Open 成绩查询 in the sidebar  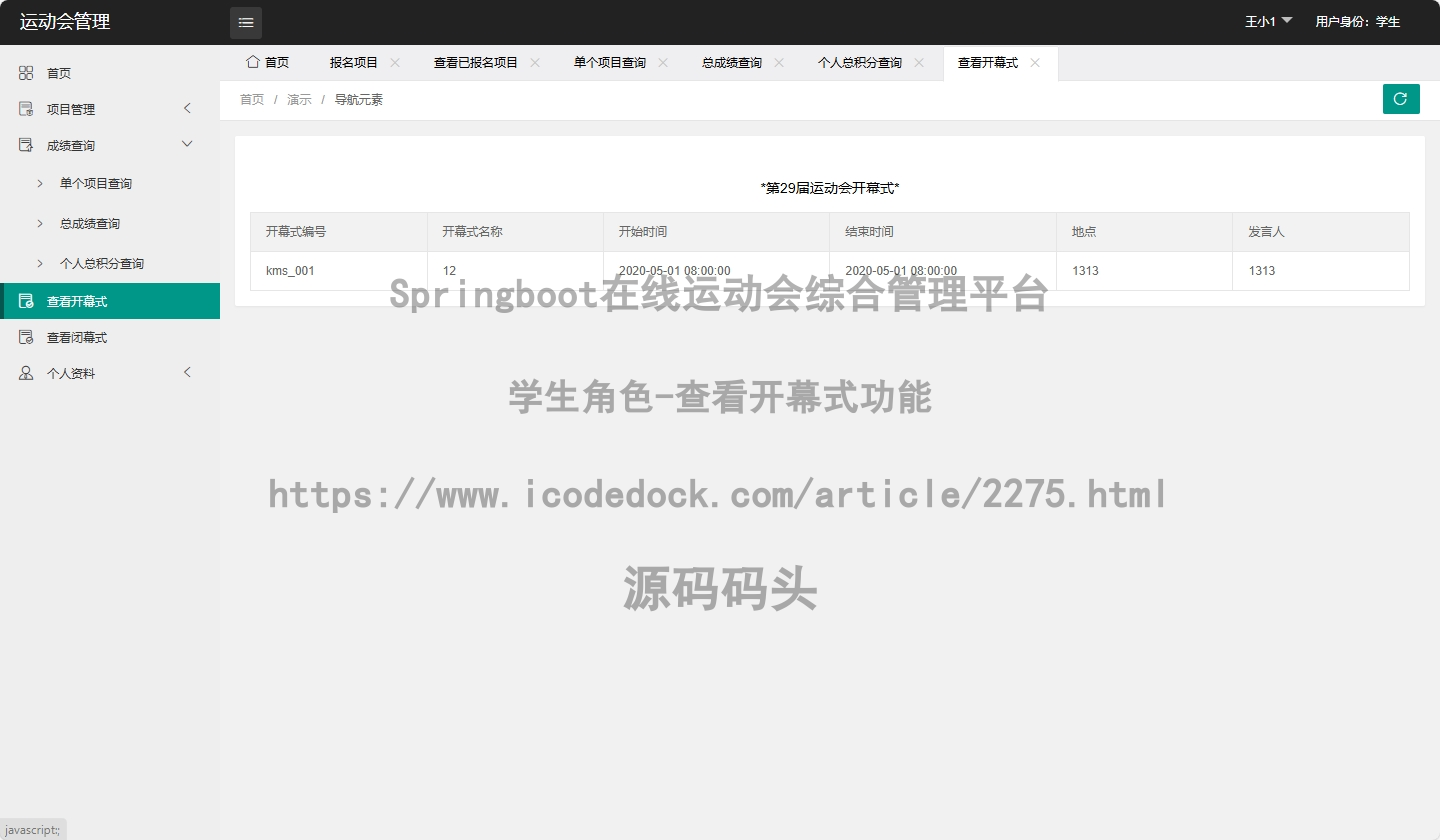[110, 145]
